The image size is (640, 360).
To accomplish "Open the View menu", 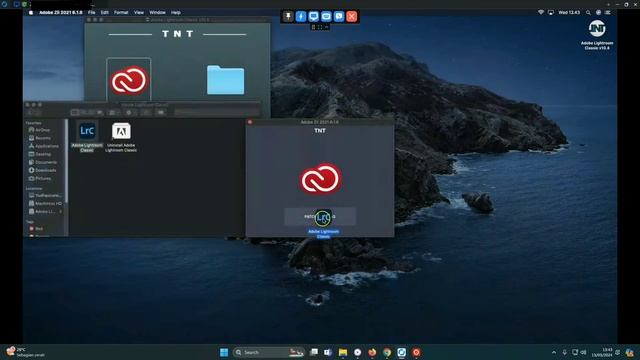I will click(x=139, y=13).
